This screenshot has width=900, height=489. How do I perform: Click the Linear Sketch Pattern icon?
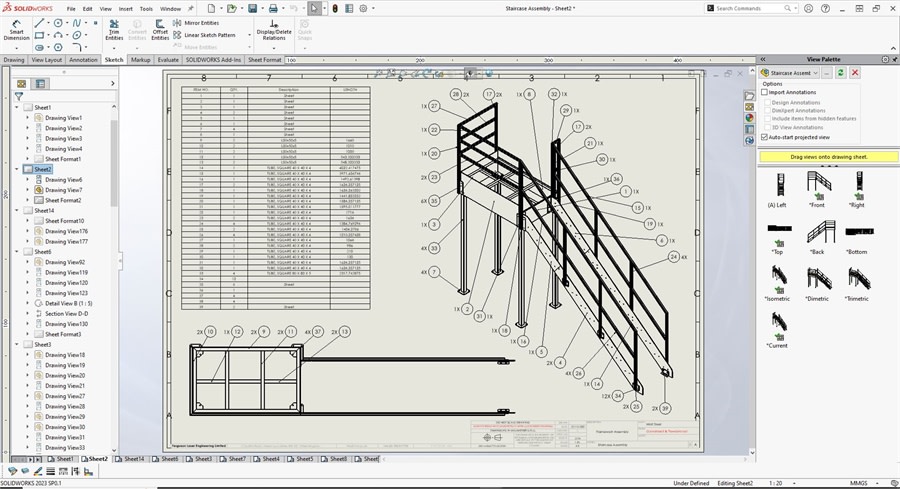click(178, 35)
